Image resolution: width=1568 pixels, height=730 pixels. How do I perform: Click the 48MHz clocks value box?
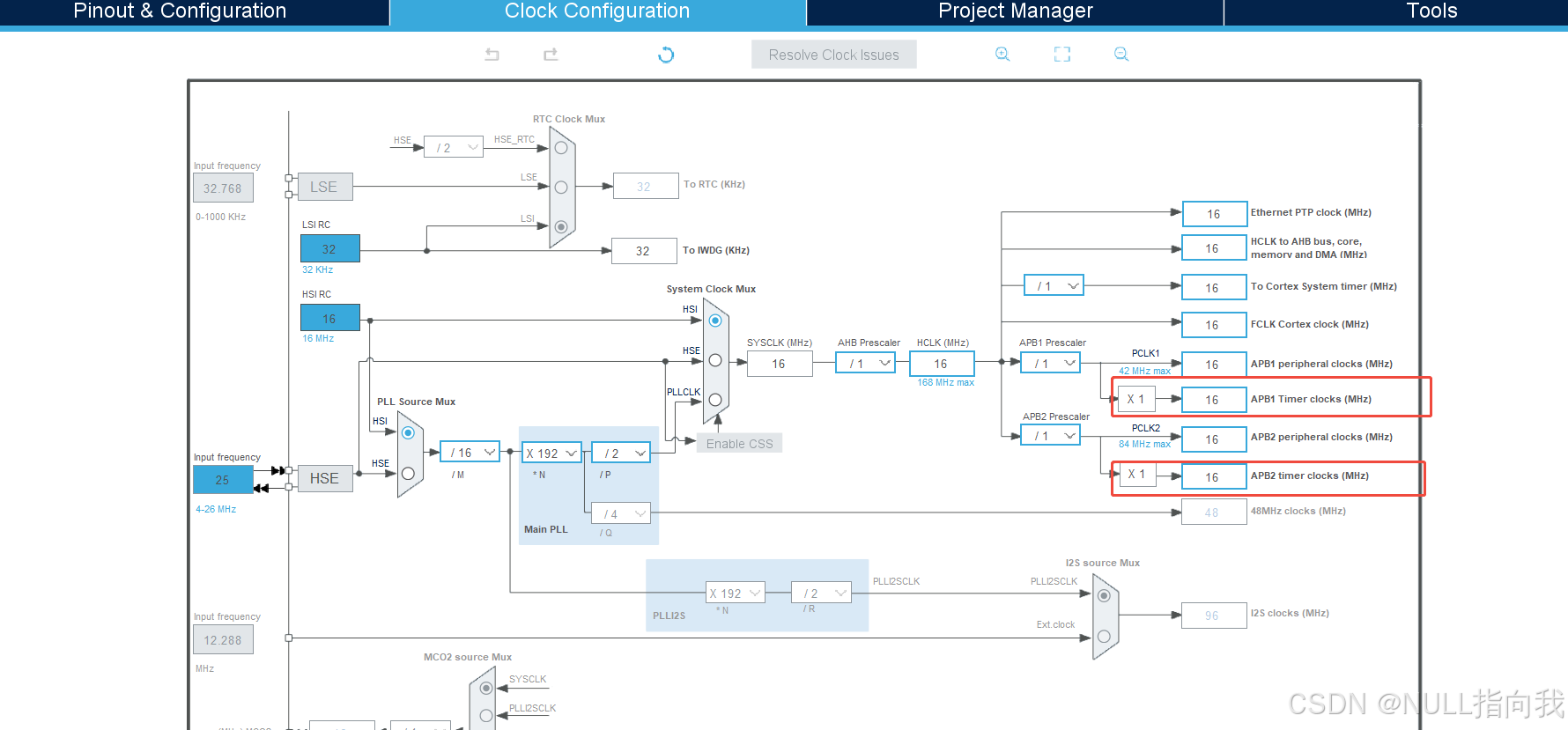(1214, 512)
